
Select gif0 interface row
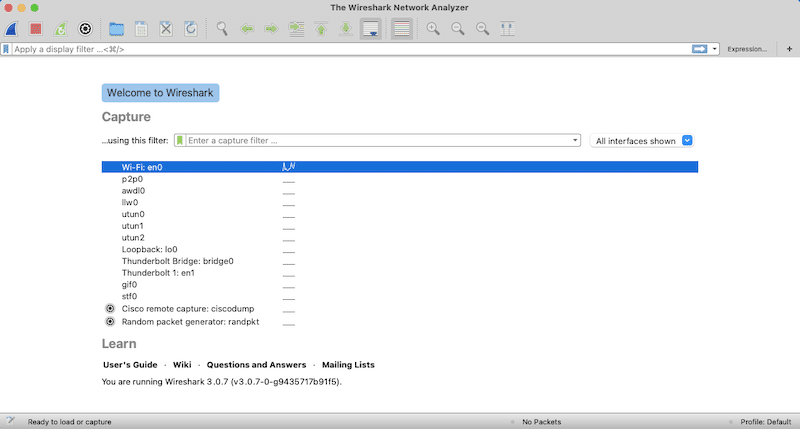pyautogui.click(x=399, y=285)
